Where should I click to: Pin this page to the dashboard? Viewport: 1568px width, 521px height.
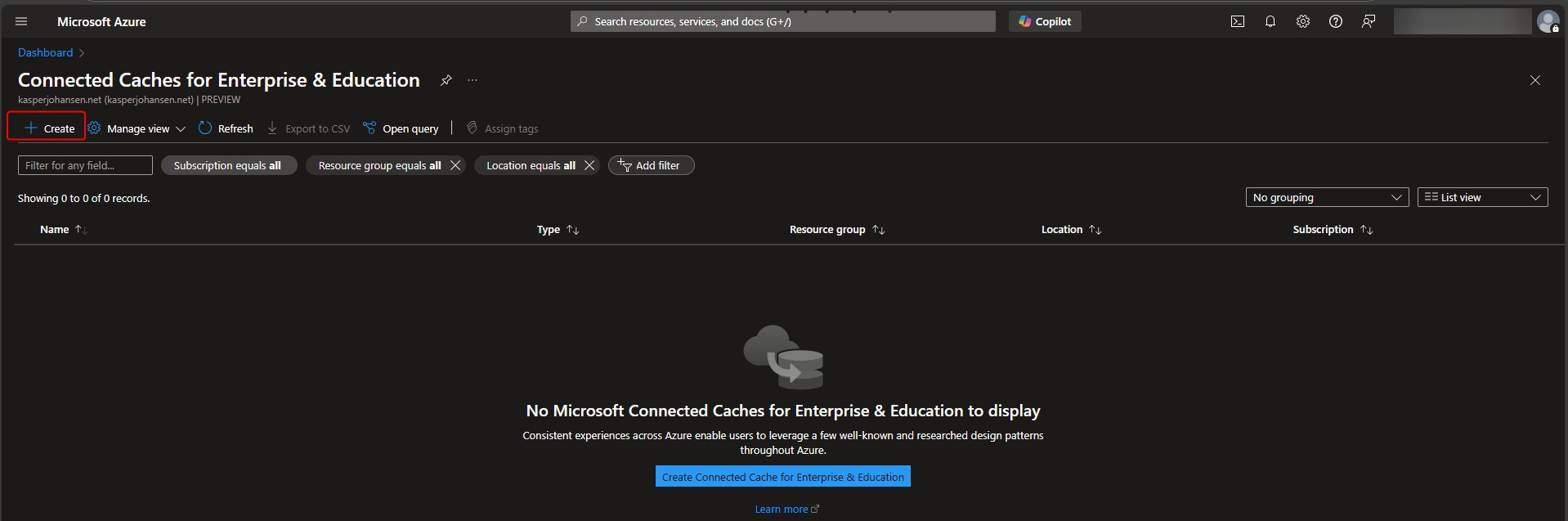click(x=446, y=80)
